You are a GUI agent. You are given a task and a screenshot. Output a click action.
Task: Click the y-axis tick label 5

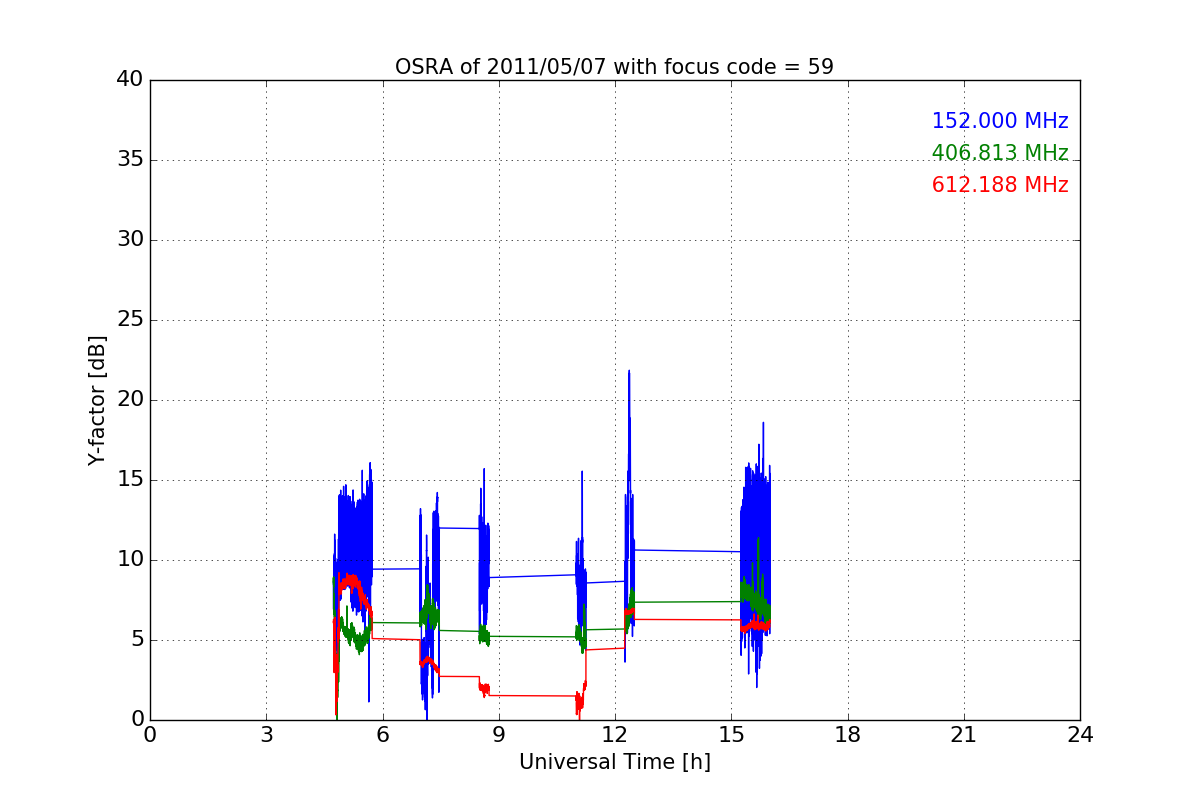(x=136, y=640)
